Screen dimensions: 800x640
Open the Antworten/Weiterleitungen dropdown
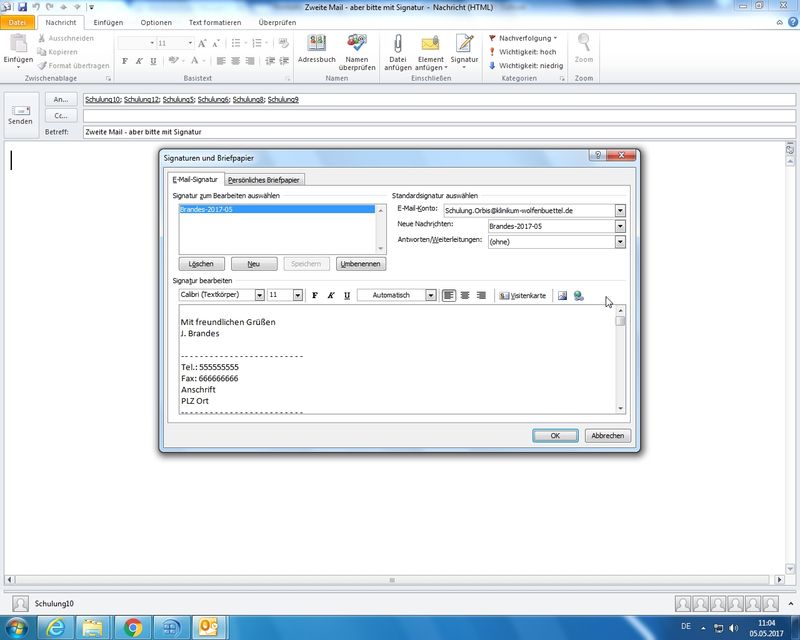click(620, 242)
